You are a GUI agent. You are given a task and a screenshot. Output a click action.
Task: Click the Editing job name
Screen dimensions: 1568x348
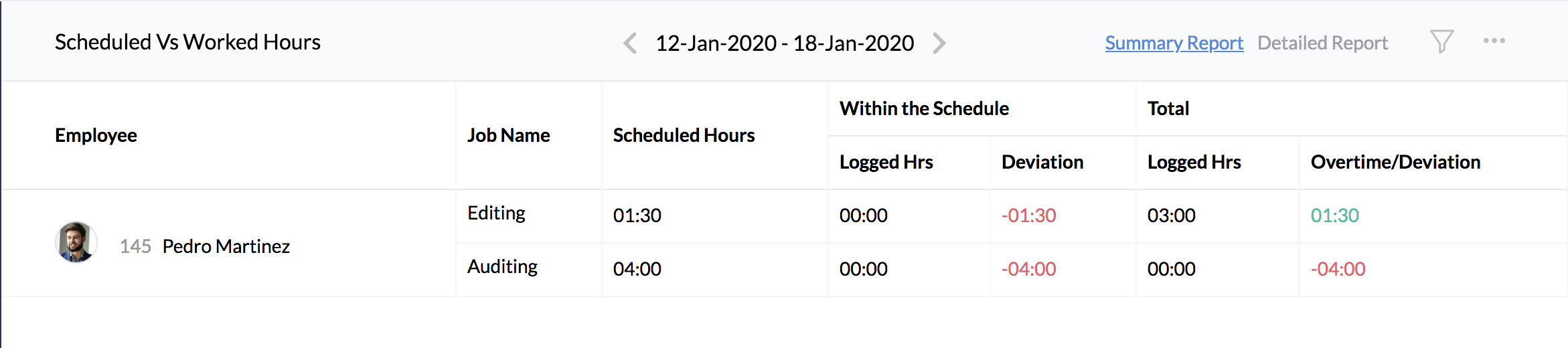496,213
